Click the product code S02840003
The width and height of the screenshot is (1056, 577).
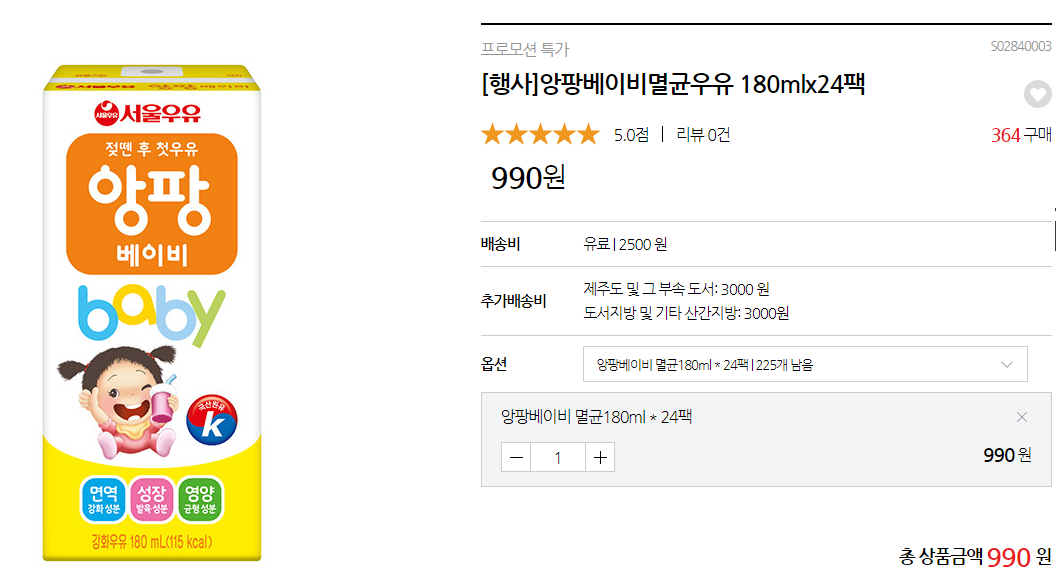[1020, 46]
